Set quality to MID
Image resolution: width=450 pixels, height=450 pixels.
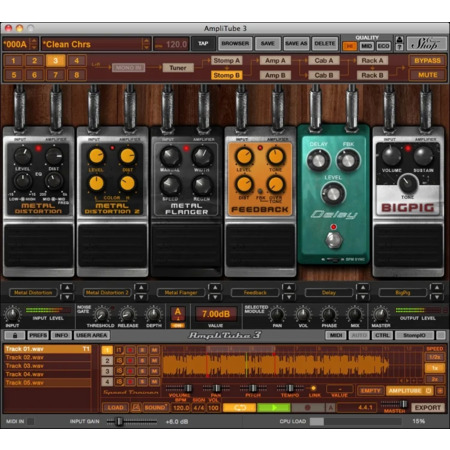366,46
